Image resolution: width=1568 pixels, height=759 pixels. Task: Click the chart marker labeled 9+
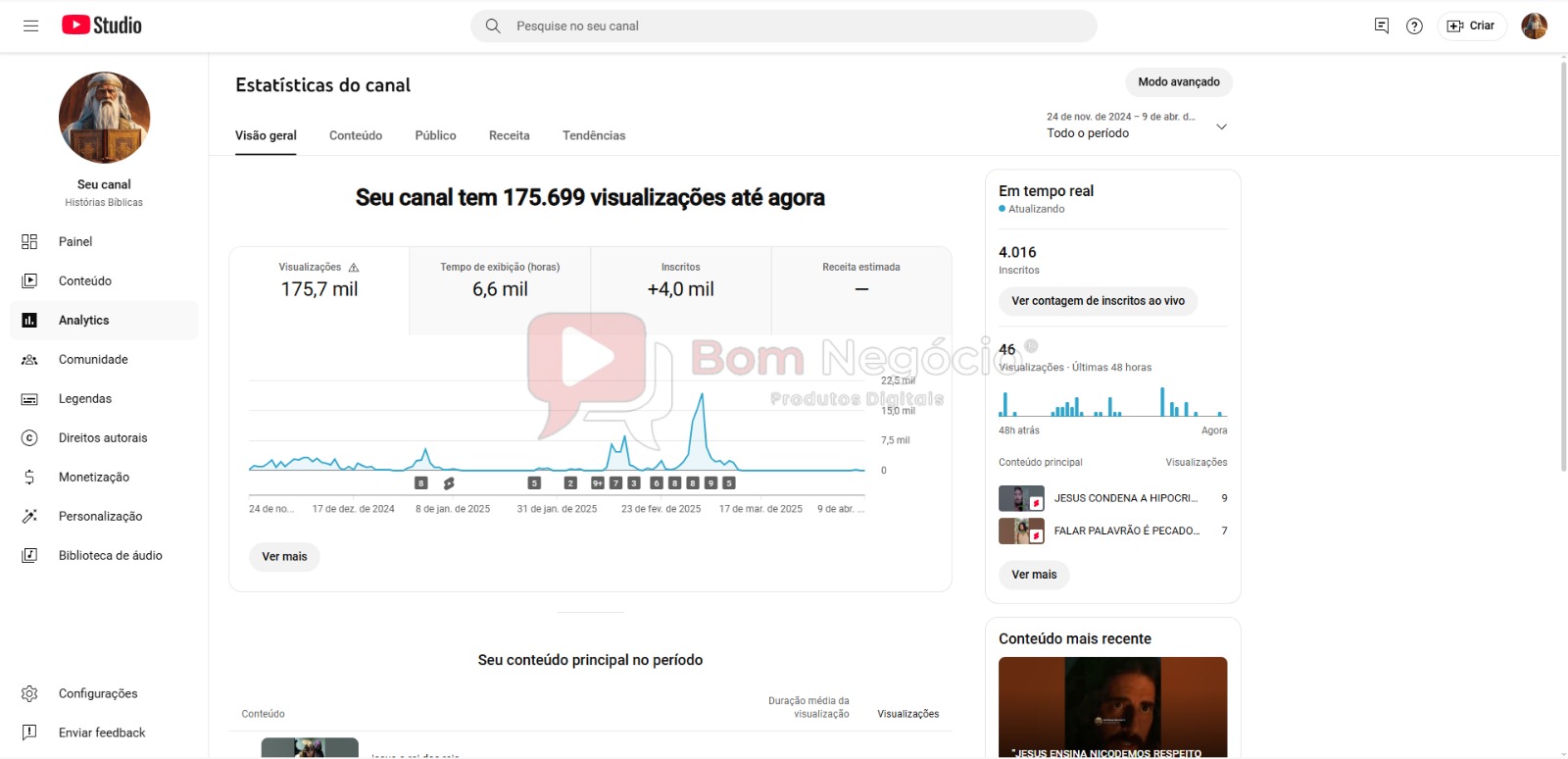[598, 483]
